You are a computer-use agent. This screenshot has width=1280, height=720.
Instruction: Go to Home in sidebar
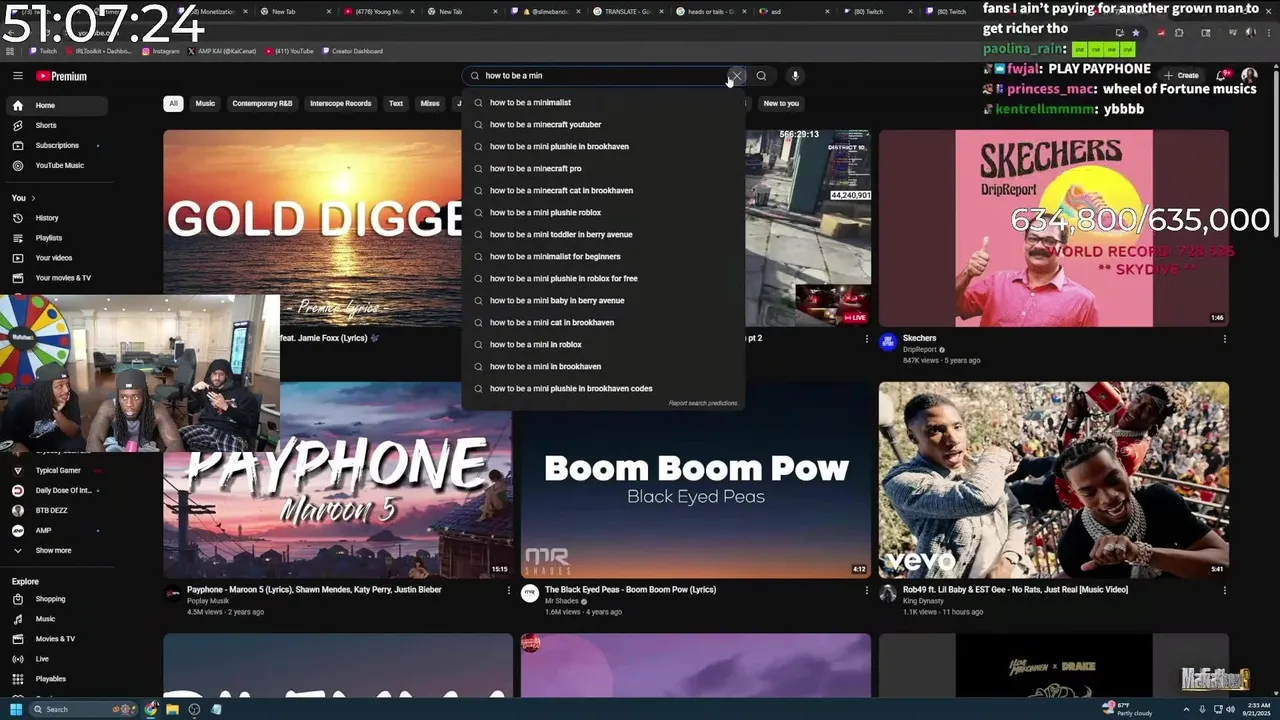[x=56, y=105]
